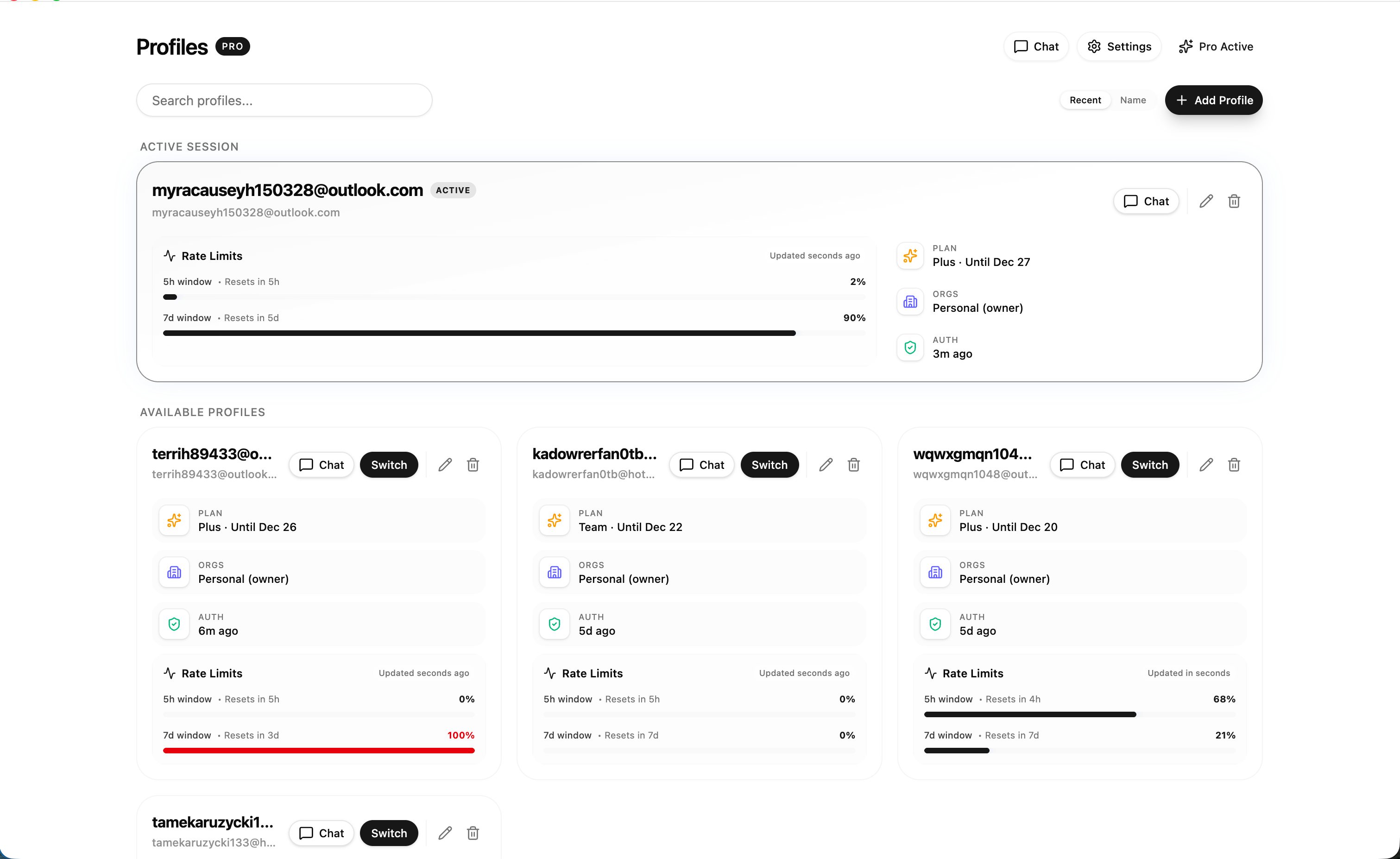Delete the active profile with trash icon
Image resolution: width=1400 pixels, height=859 pixels.
1234,201
